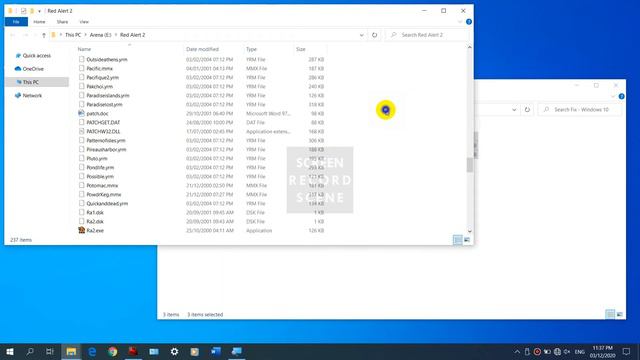Switch background window to details view
Viewport: 640px width, 360px height.
(x=610, y=314)
